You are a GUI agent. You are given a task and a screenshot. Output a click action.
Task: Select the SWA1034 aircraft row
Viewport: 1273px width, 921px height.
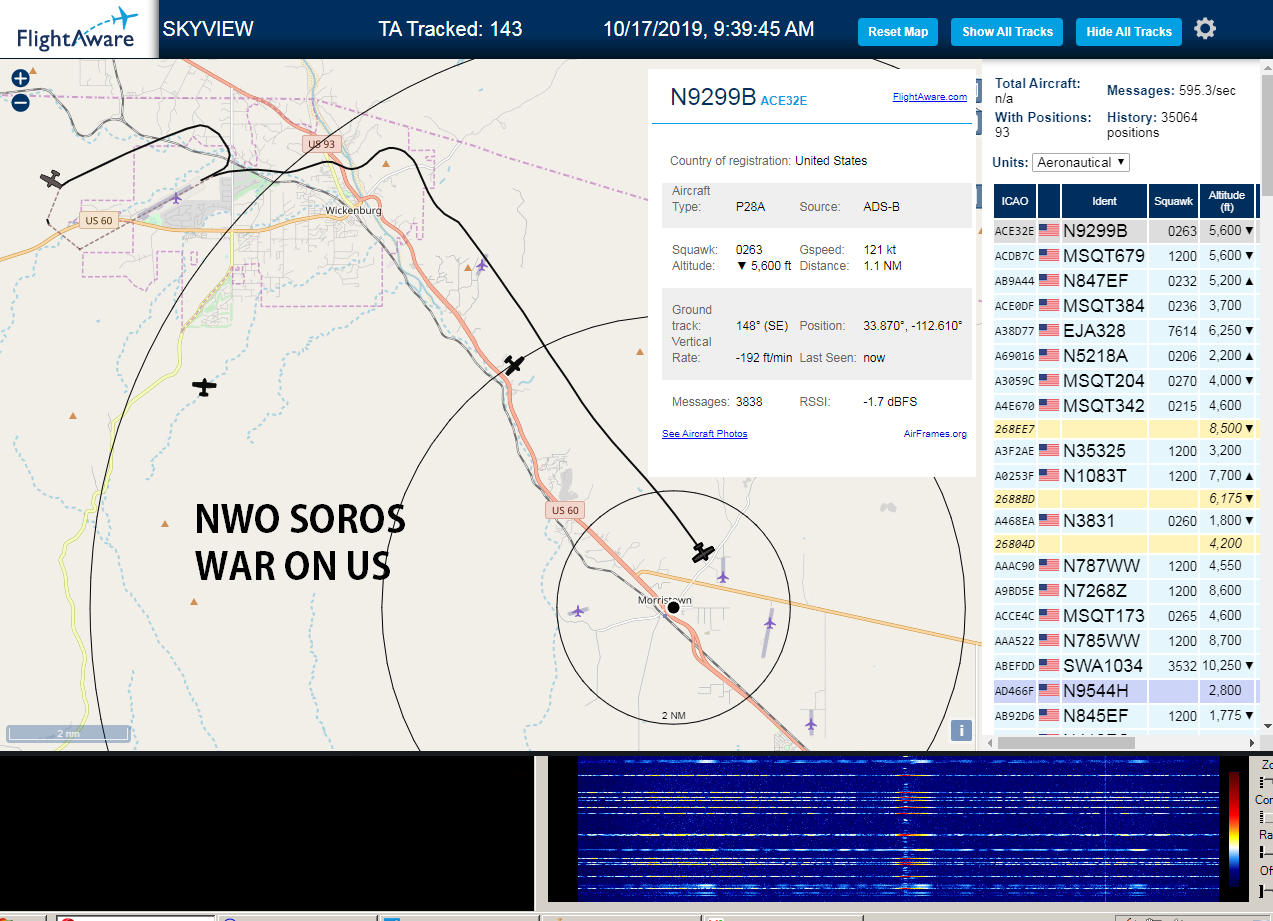[1125, 665]
